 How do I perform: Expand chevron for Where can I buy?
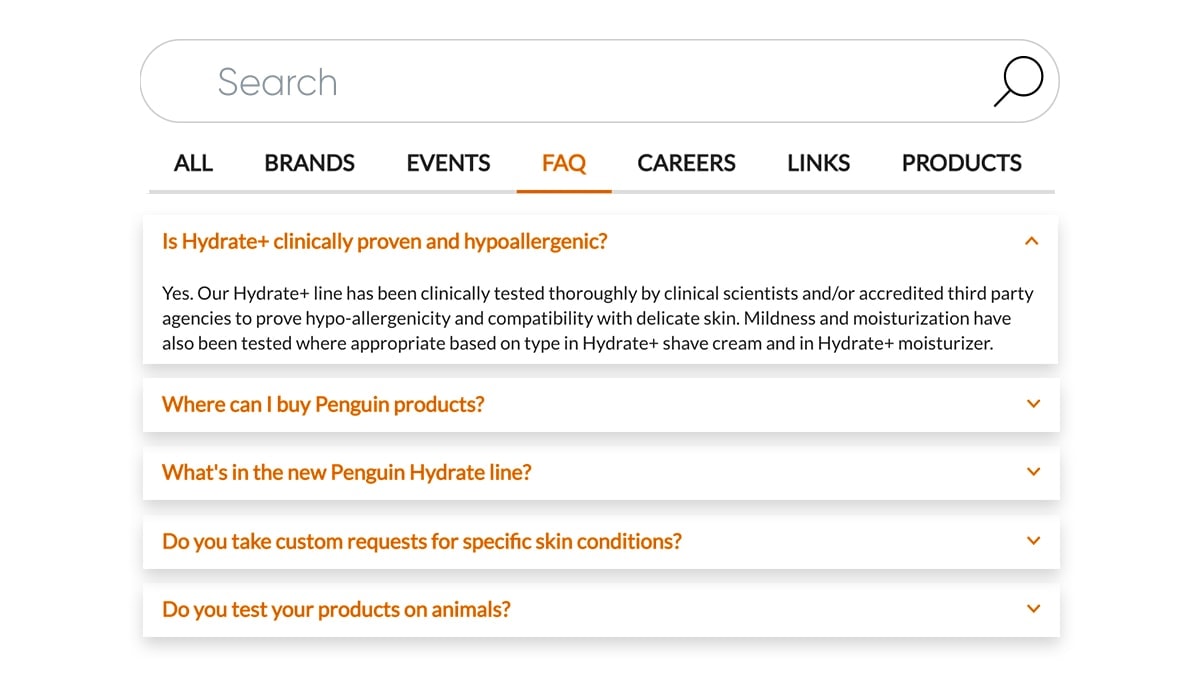1034,404
